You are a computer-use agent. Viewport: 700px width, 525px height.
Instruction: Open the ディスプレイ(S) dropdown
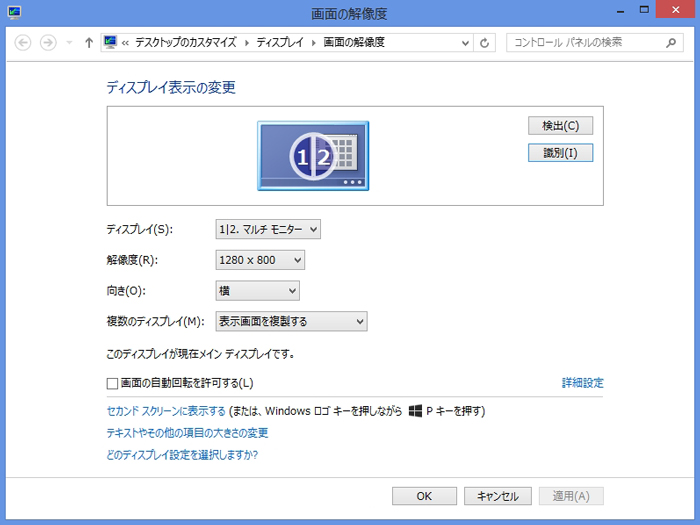268,229
